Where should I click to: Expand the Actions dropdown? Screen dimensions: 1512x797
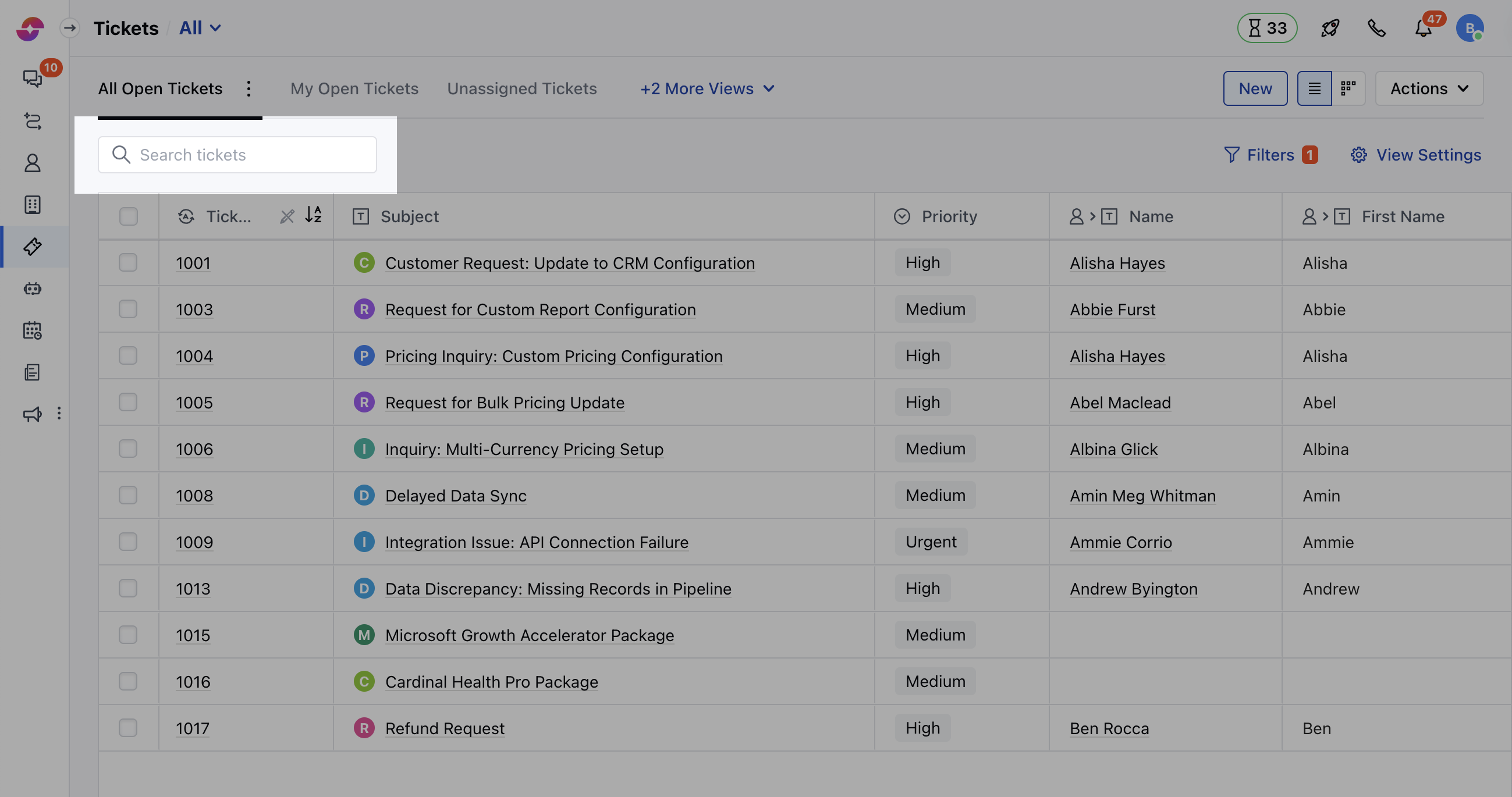pos(1429,88)
